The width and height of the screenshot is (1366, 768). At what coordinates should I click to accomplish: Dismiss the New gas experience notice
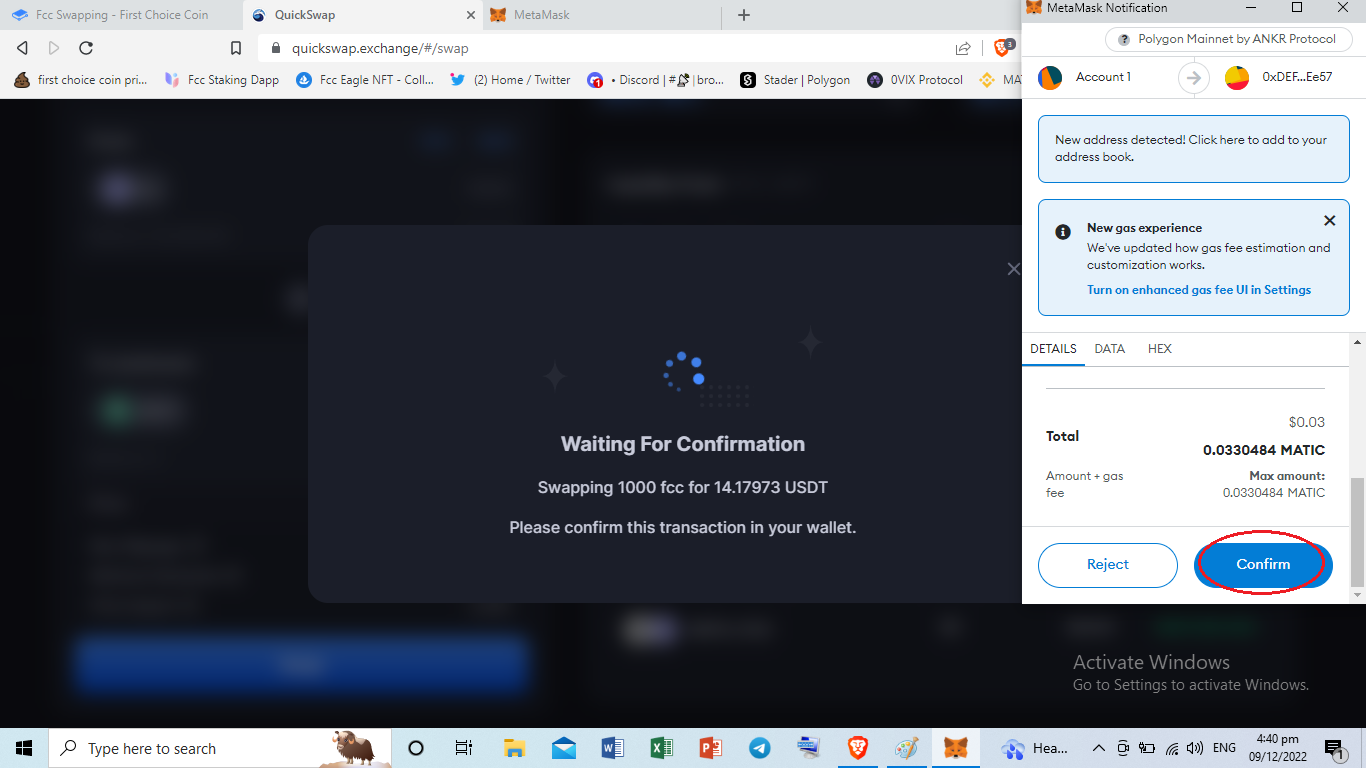1329,221
